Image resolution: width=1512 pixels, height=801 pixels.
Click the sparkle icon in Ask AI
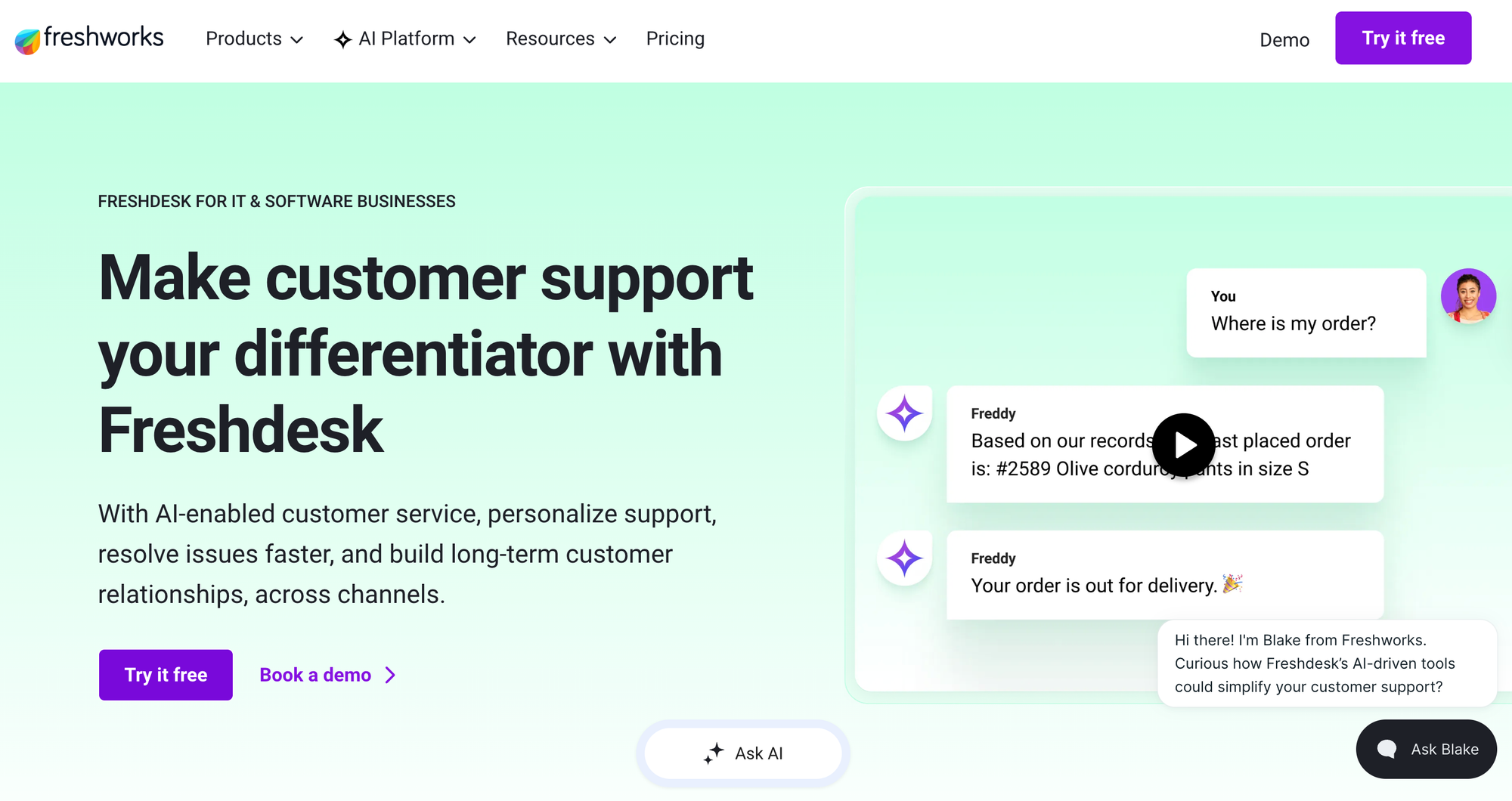(x=714, y=753)
